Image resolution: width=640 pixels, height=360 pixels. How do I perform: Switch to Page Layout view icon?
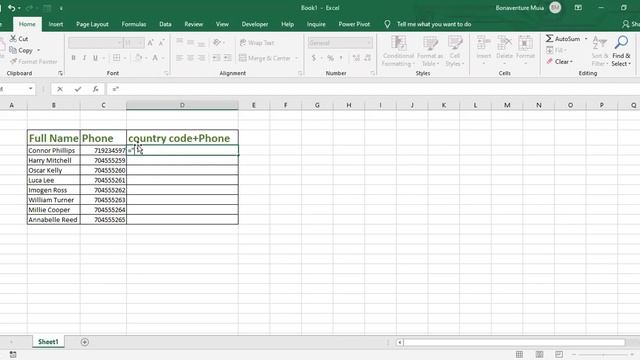(x=539, y=354)
